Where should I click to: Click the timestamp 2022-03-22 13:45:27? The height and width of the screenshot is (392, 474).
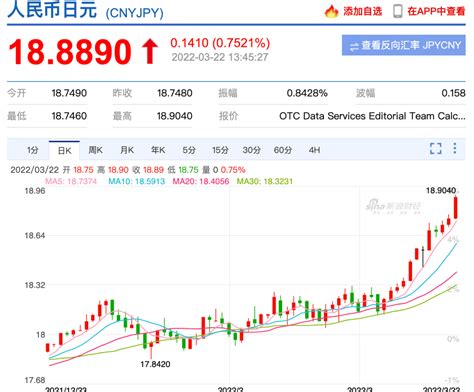coord(220,57)
